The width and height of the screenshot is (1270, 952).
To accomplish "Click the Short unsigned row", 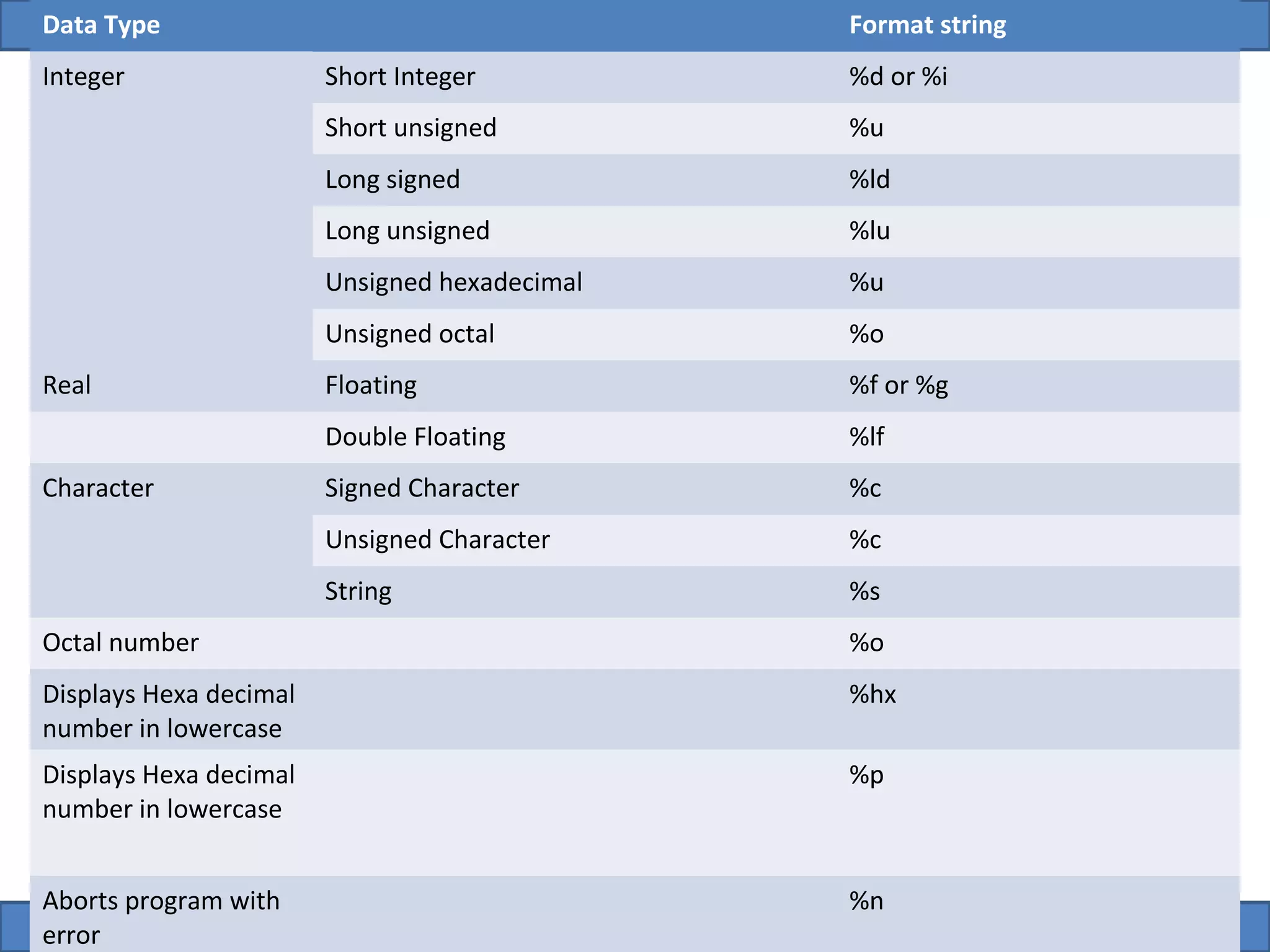I will [776, 128].
